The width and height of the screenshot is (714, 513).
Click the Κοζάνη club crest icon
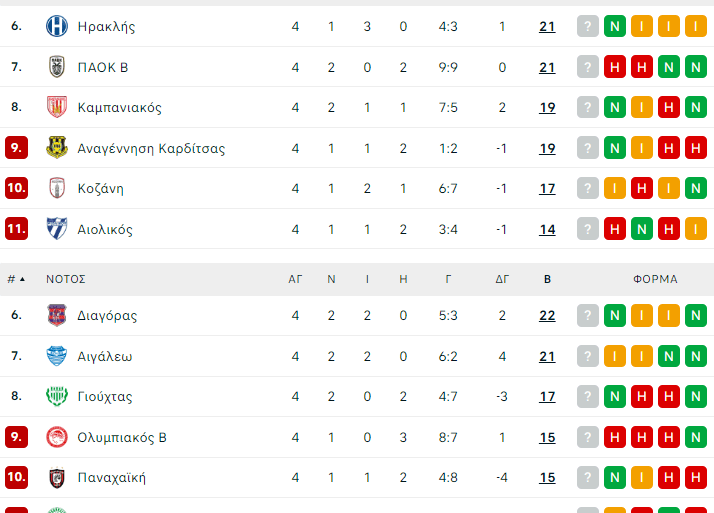coord(56,188)
